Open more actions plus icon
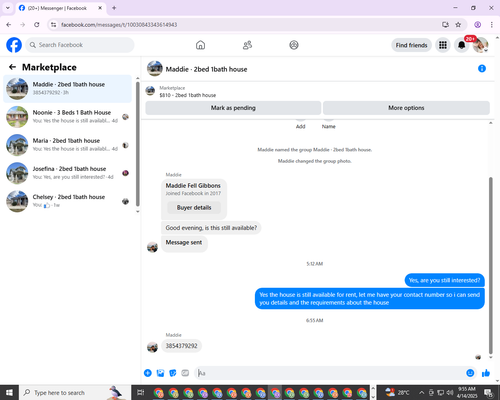The width and height of the screenshot is (500, 400). [x=148, y=373]
